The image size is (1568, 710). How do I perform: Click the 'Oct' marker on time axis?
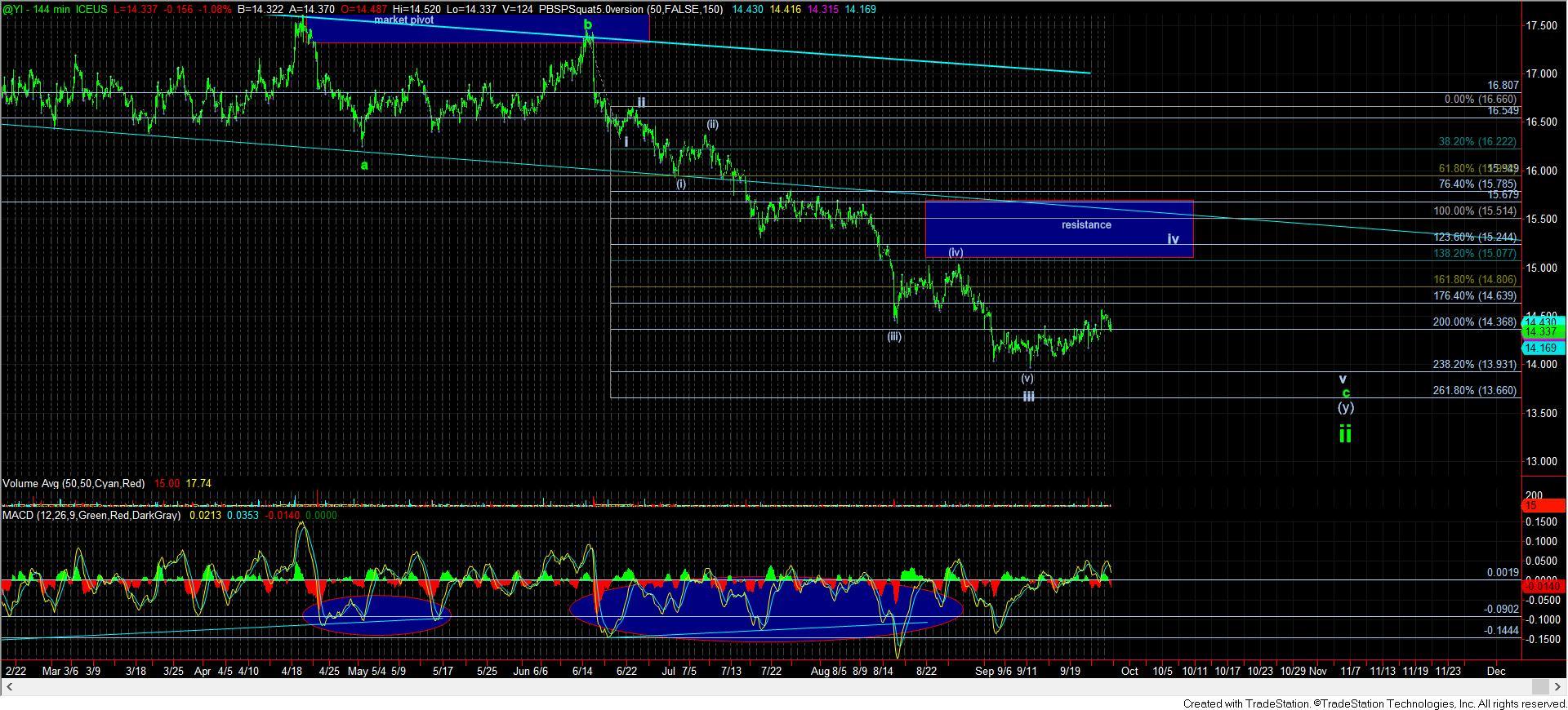[1129, 671]
